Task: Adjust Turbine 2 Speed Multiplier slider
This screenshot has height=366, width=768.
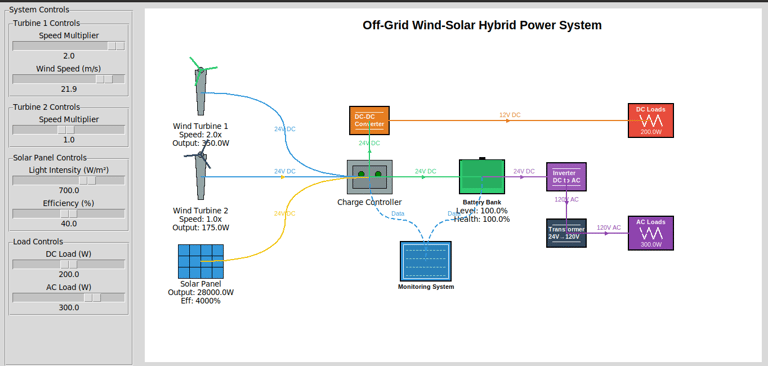Action: click(69, 129)
